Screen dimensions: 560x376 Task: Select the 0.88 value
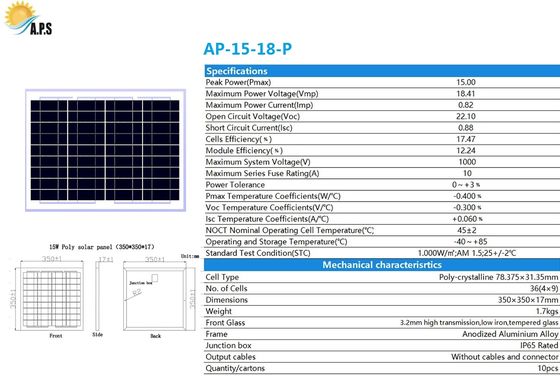point(466,128)
